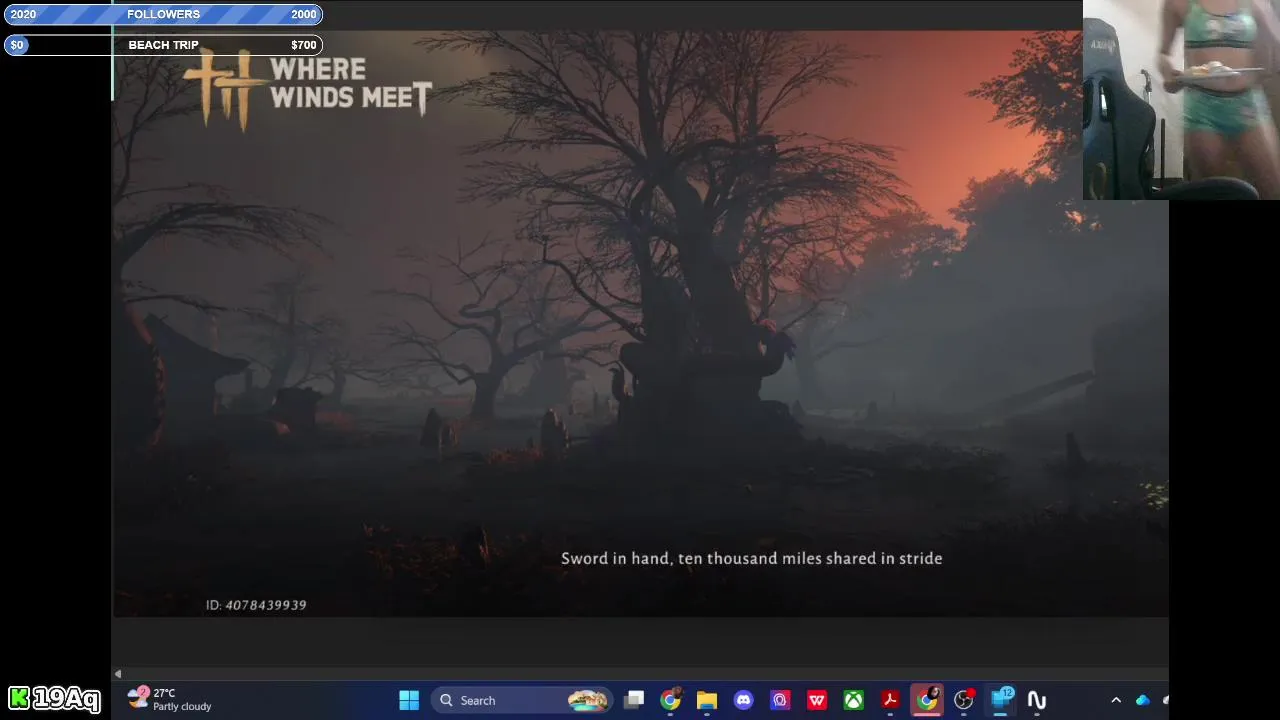Viewport: 1280px width, 720px height.
Task: Open the OneDrive cloud tray icon
Action: click(x=1143, y=700)
